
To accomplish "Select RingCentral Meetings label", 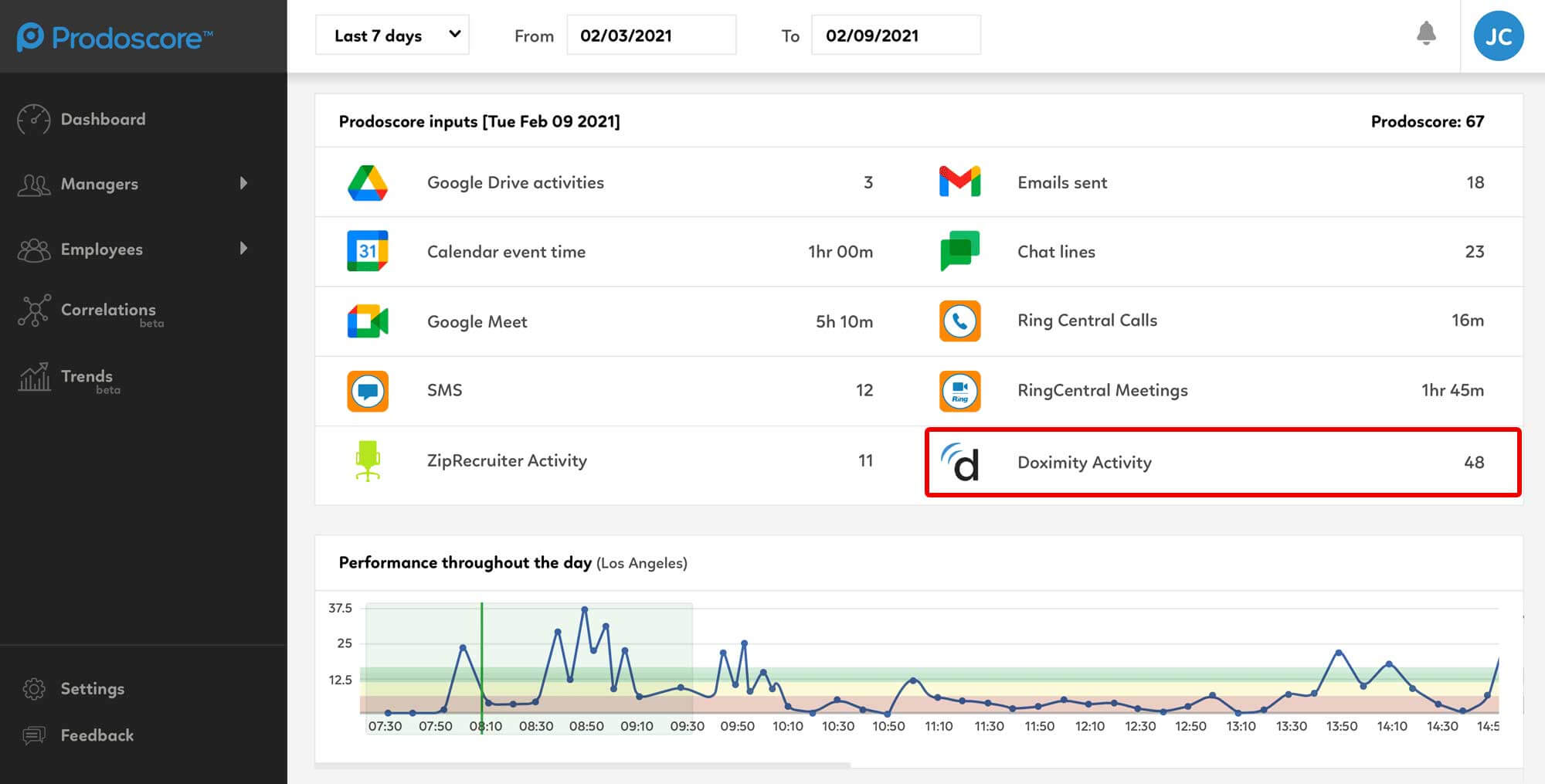I will (1102, 390).
